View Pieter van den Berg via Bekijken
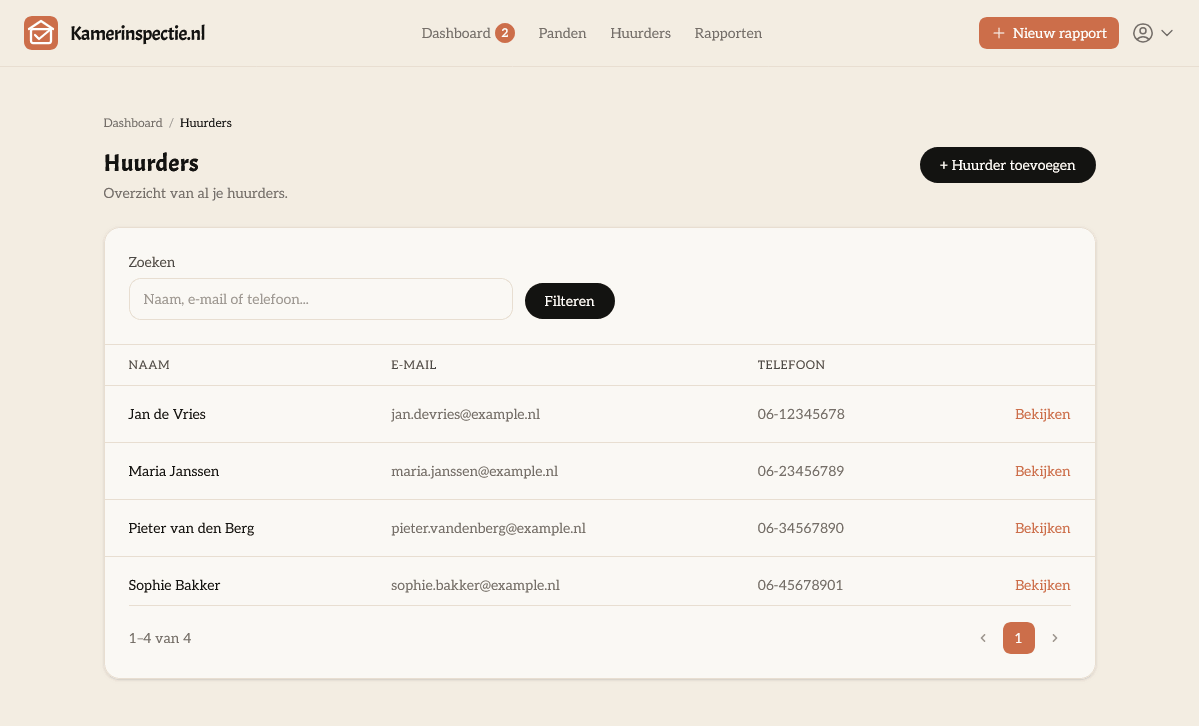 1042,528
